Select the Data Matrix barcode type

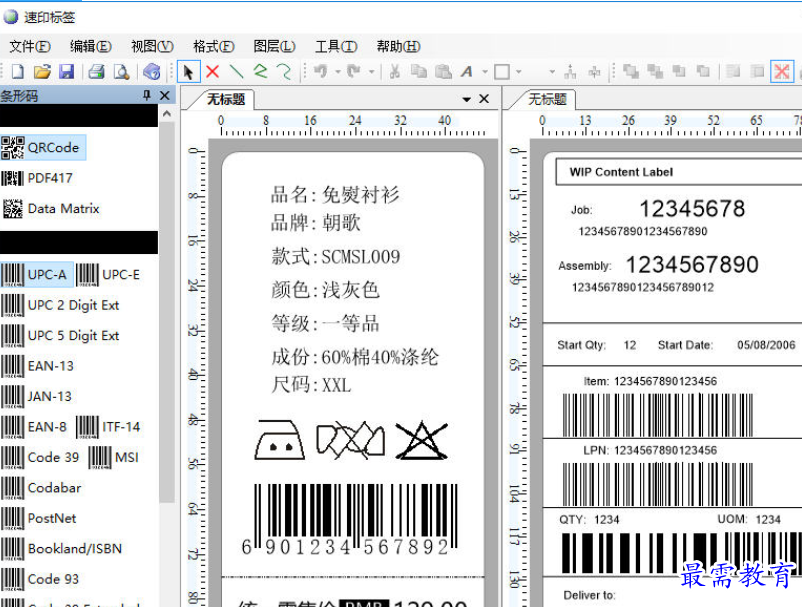coord(50,209)
